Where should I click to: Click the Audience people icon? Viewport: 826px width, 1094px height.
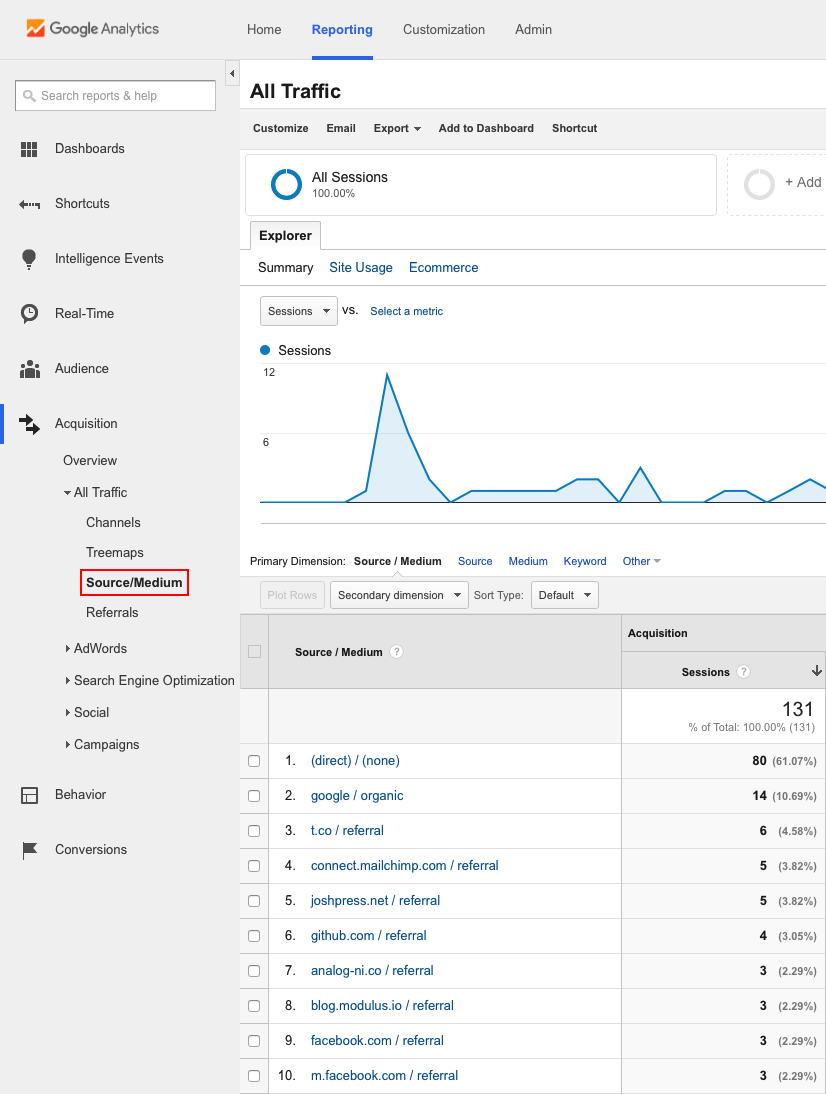(29, 369)
